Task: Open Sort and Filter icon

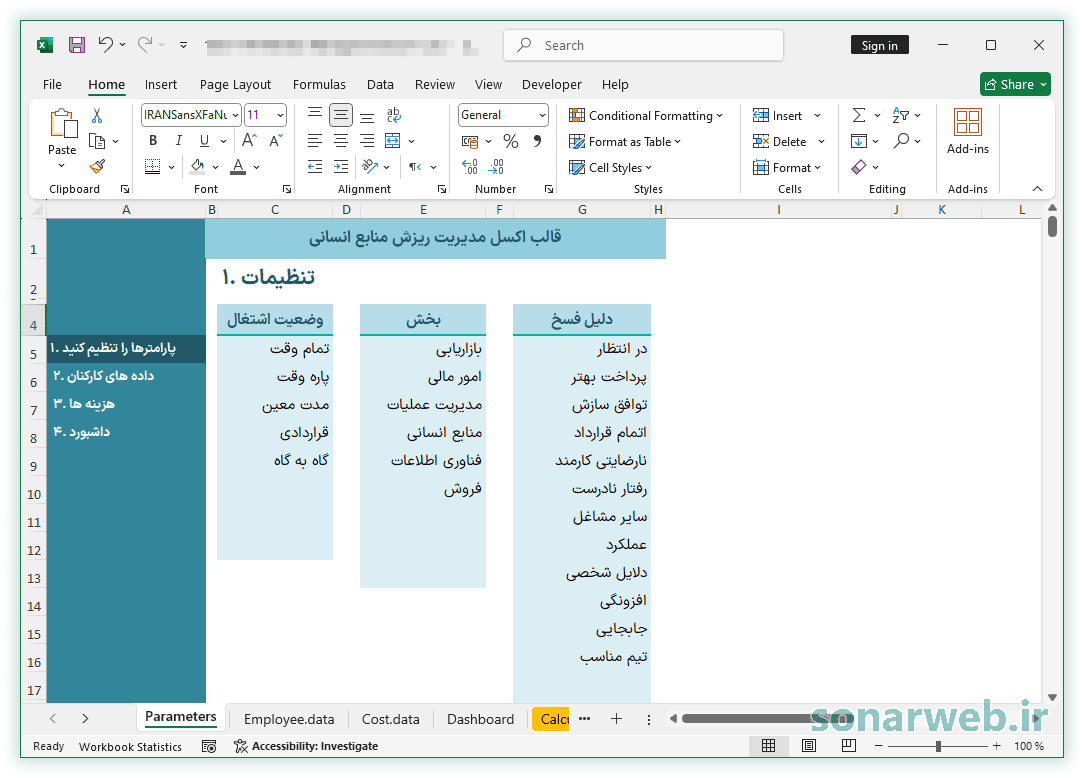Action: (x=900, y=115)
